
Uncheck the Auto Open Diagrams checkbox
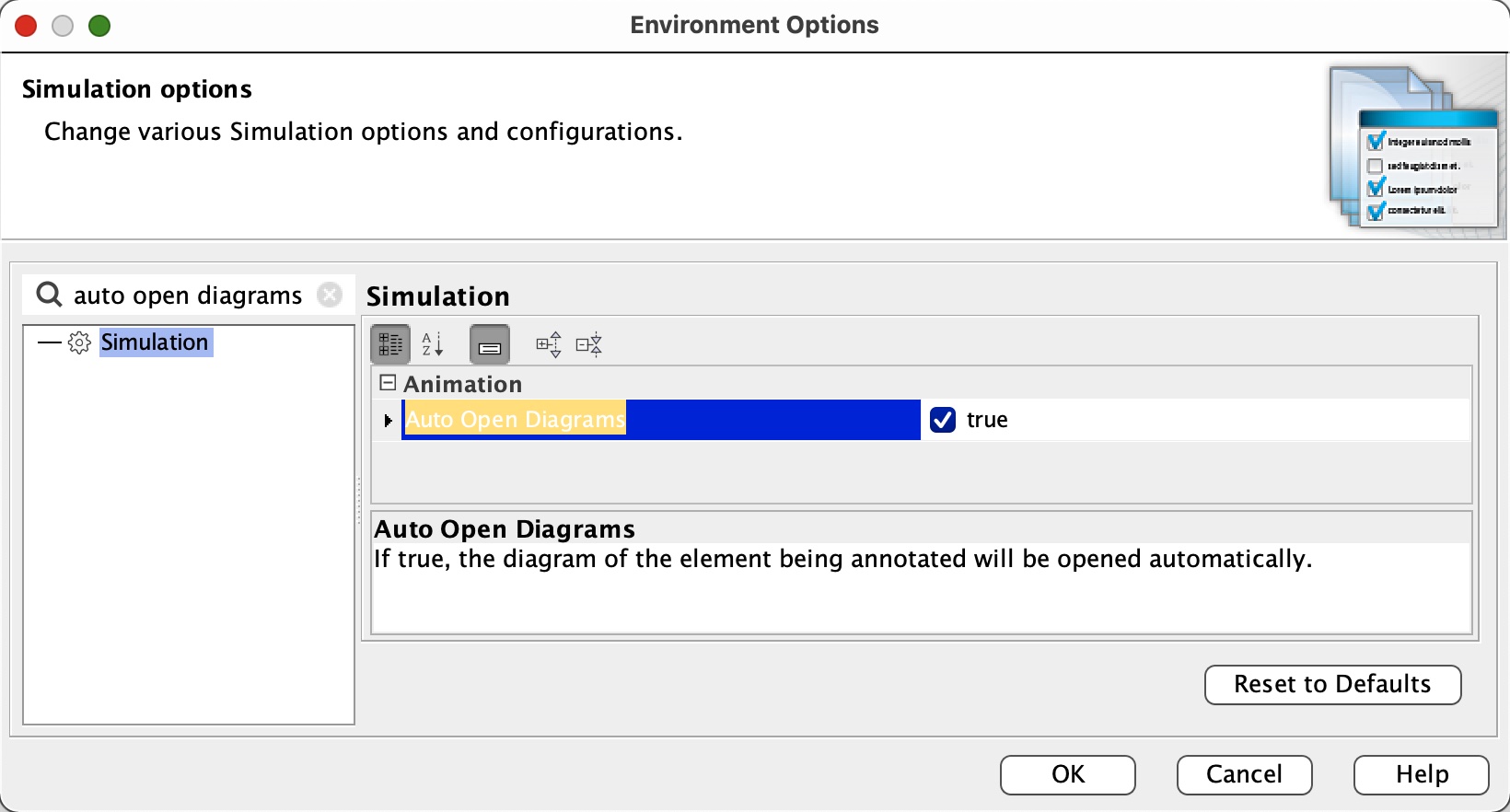(x=943, y=420)
